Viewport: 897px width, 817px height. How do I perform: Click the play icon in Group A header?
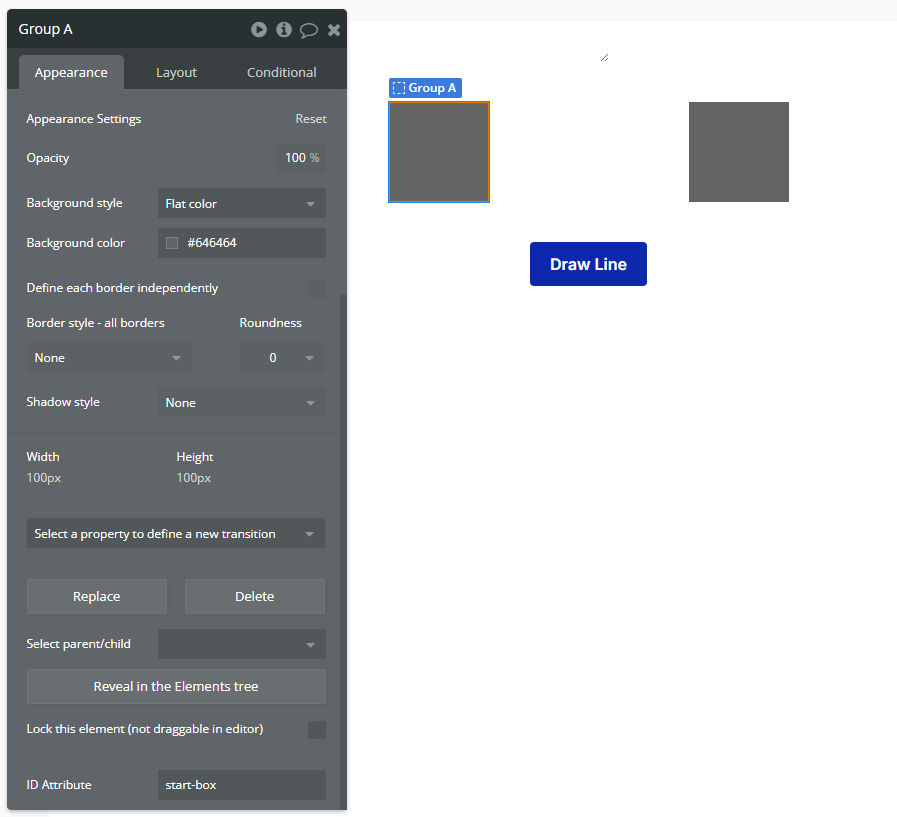click(x=259, y=29)
